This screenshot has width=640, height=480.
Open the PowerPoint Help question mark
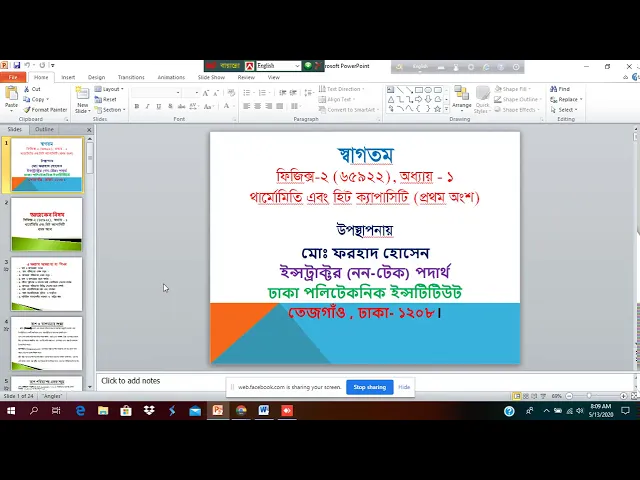point(636,77)
